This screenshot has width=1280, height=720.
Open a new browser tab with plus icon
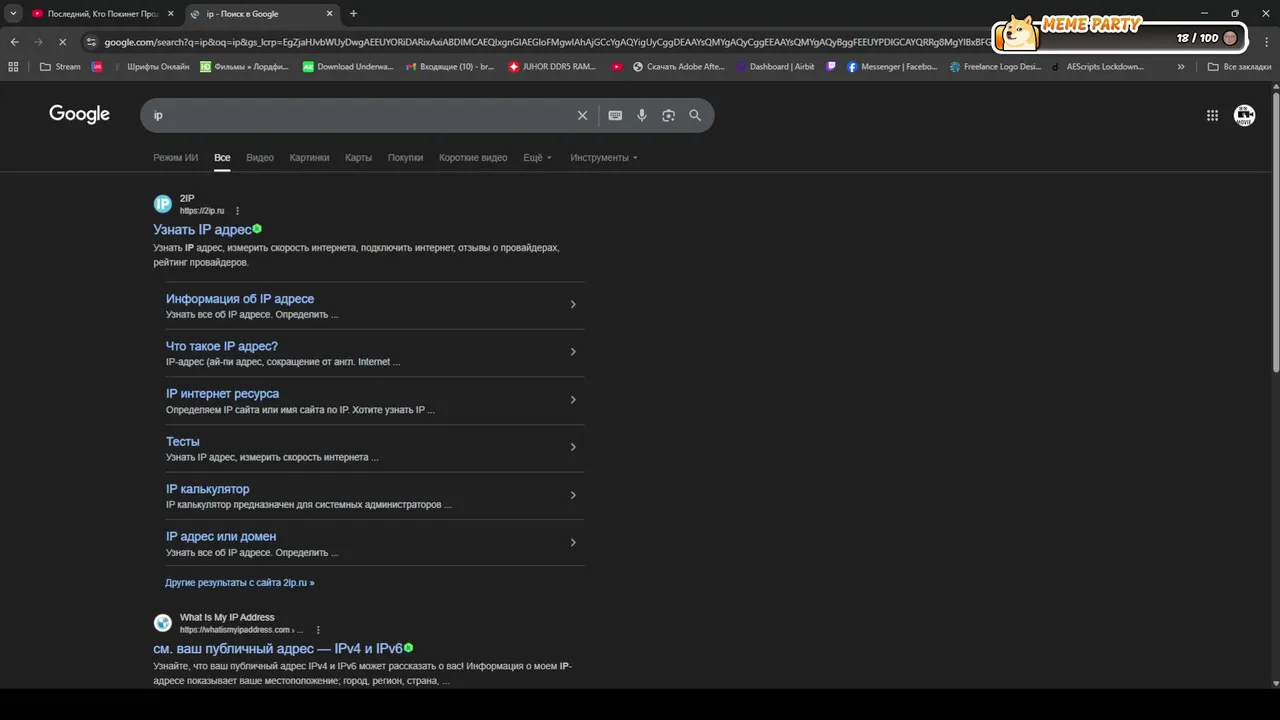353,14
